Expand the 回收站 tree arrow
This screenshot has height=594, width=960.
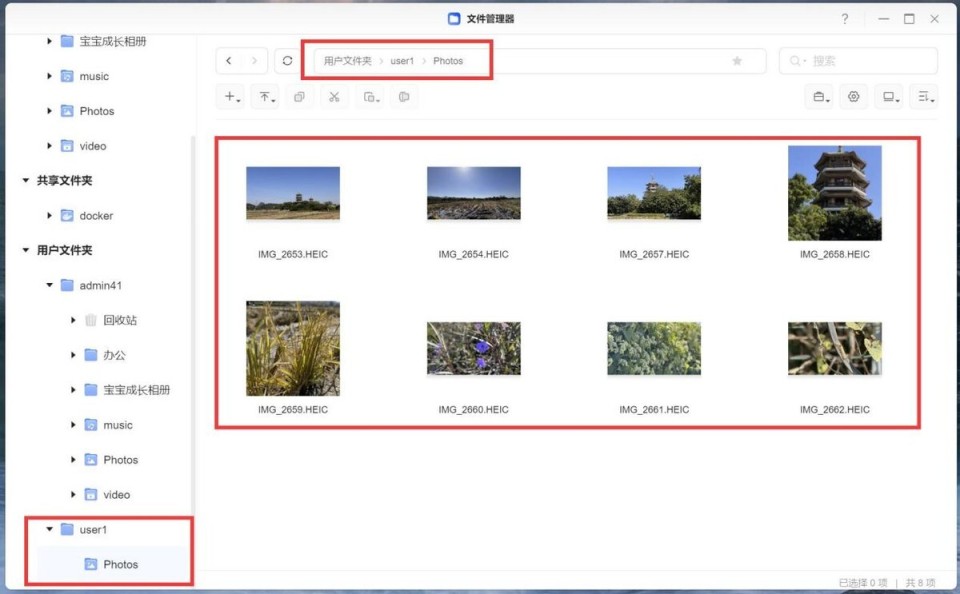point(73,320)
